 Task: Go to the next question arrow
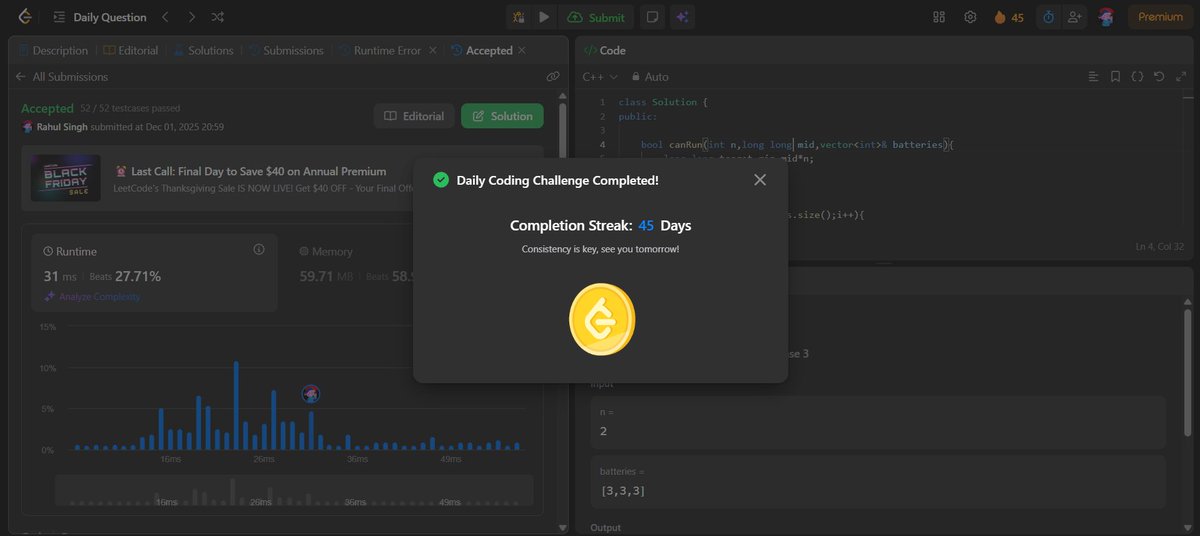(192, 17)
